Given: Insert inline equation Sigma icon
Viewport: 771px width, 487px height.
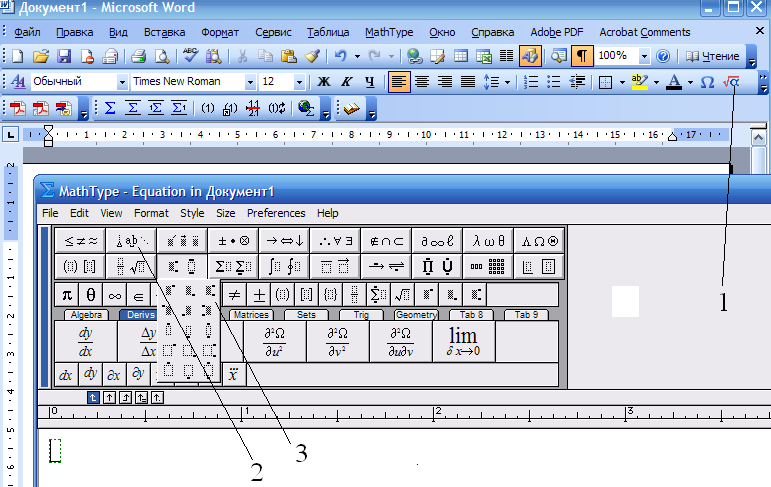Looking at the screenshot, I should click(110, 108).
